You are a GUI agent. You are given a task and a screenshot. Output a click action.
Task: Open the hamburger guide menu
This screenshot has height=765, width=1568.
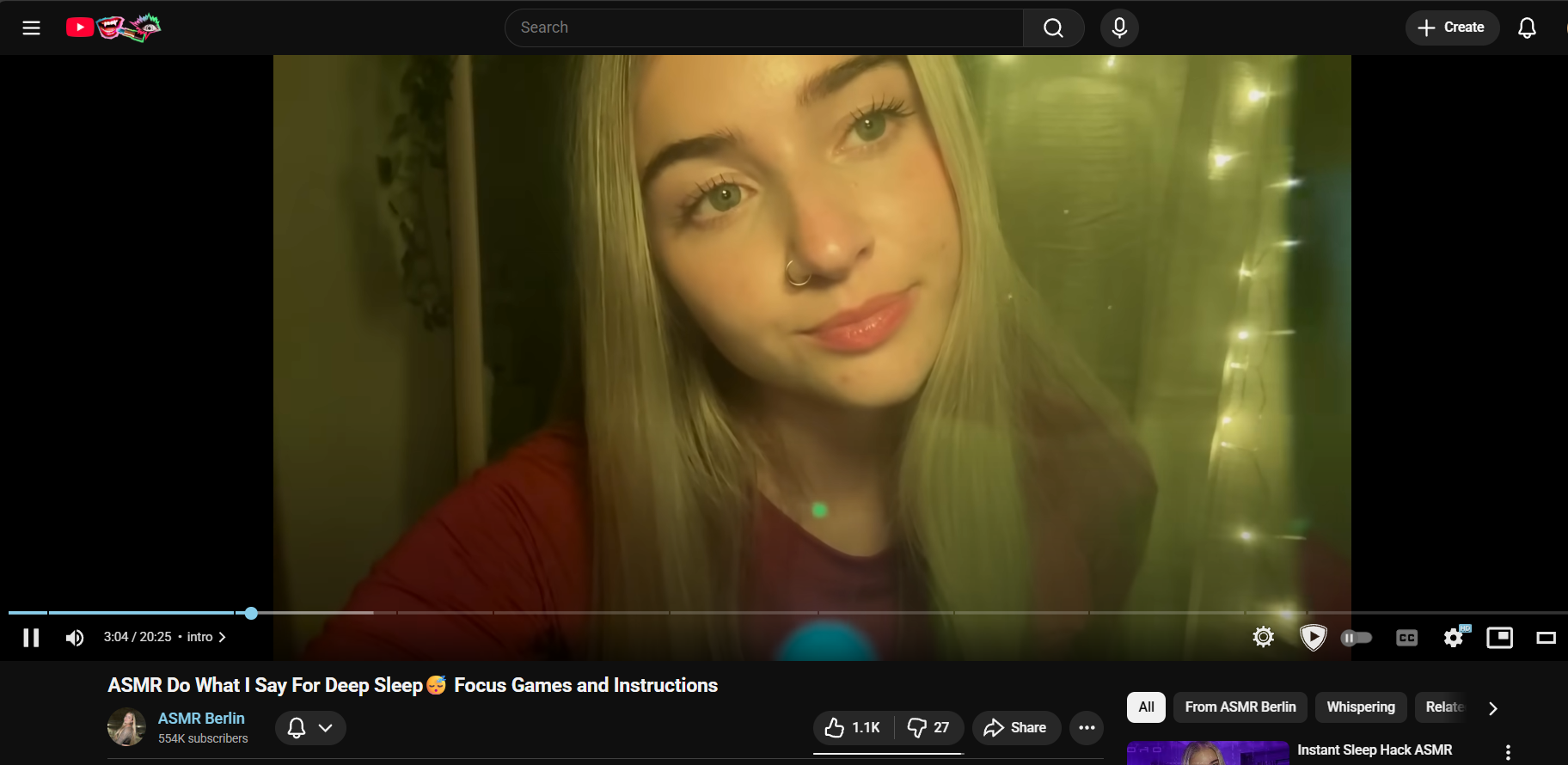click(31, 28)
